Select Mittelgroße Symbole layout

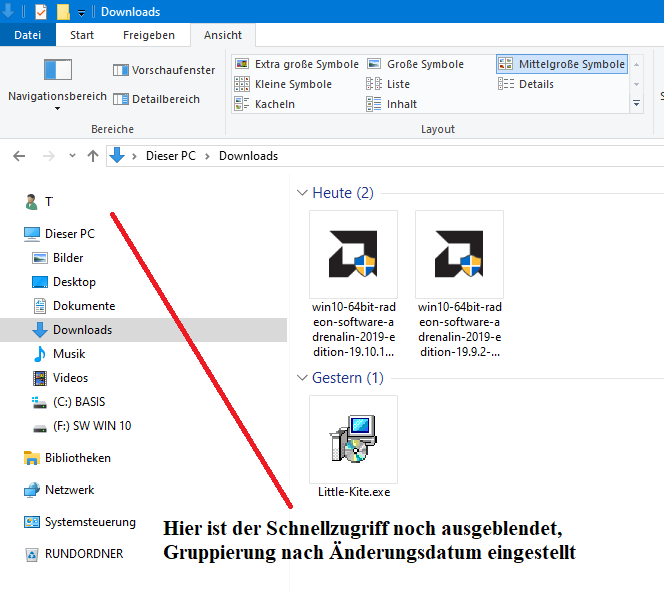[562, 64]
